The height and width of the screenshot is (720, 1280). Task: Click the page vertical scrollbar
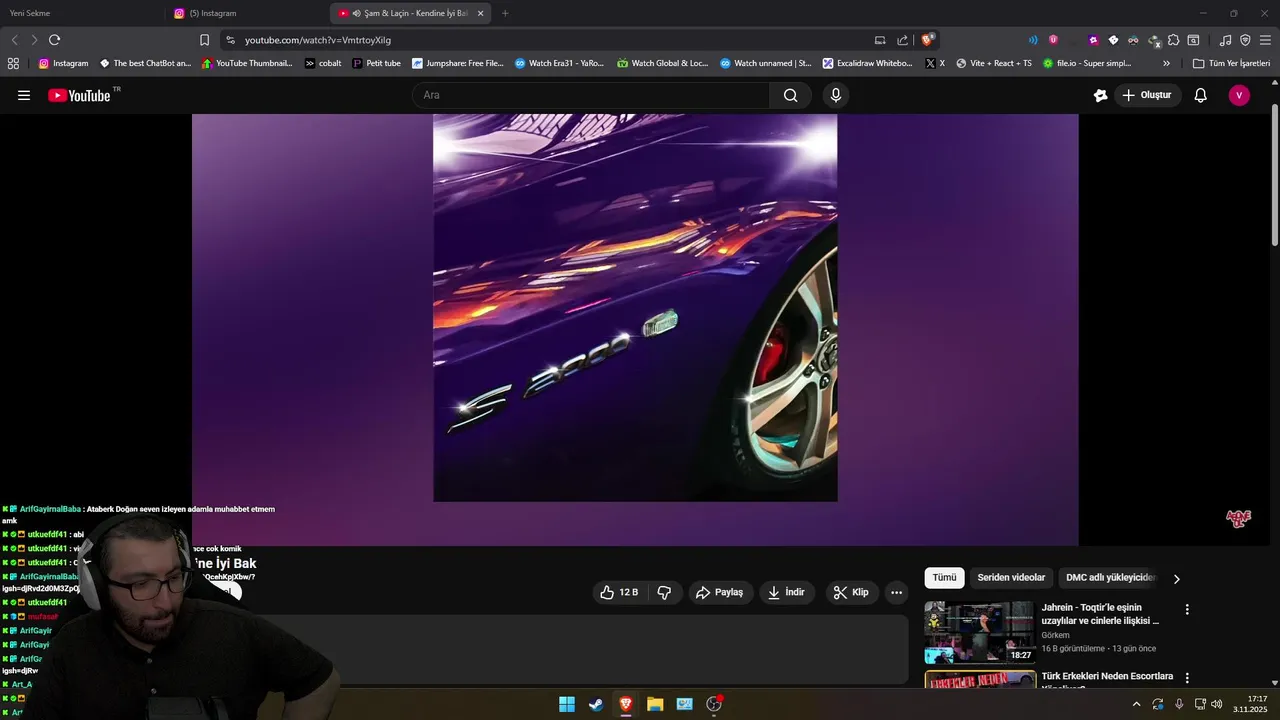pos(1274,174)
